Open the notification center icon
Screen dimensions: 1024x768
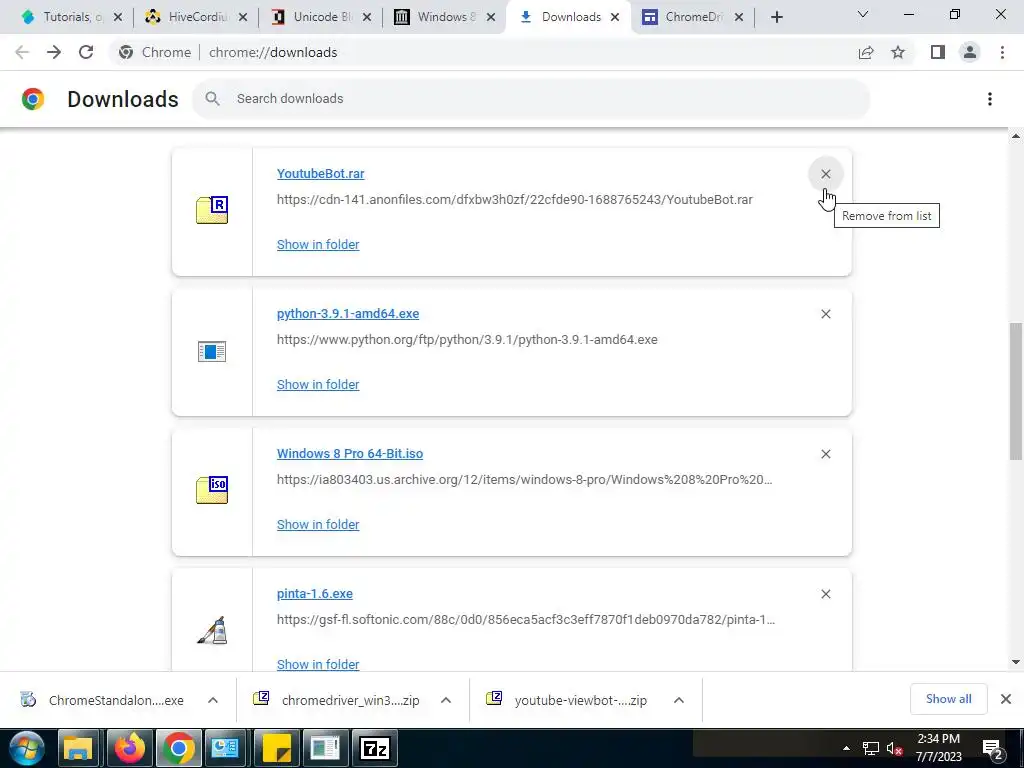pos(993,749)
